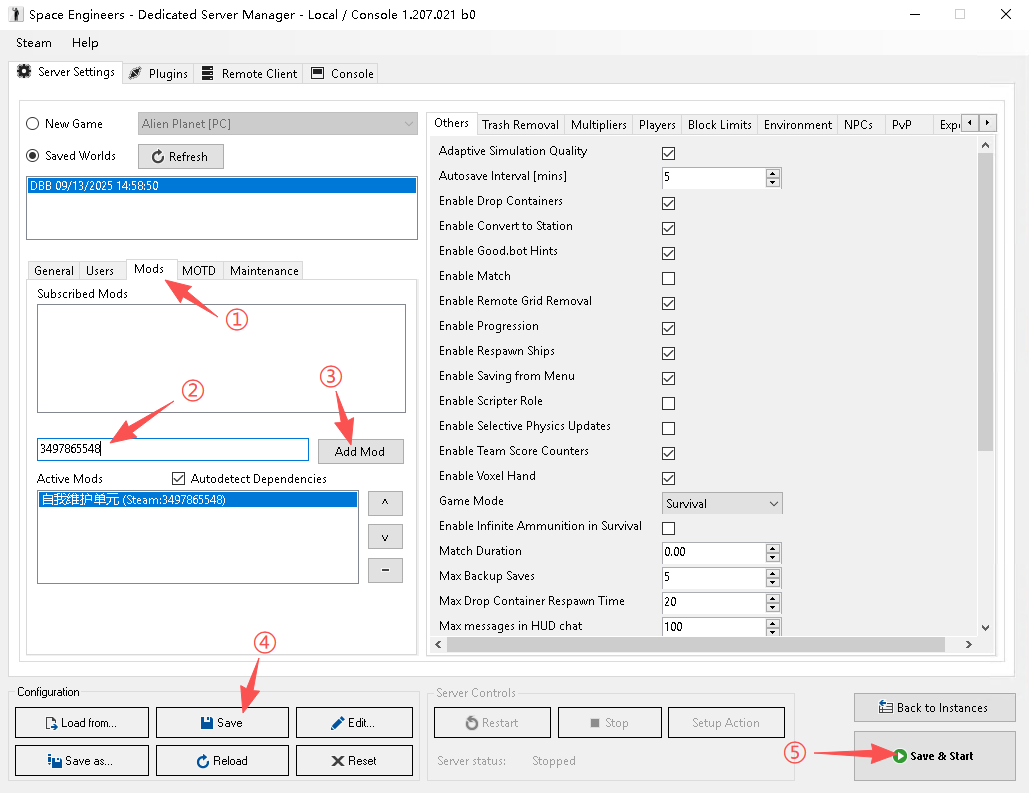Move active mod up with ^ button
This screenshot has height=793, width=1029.
385,502
